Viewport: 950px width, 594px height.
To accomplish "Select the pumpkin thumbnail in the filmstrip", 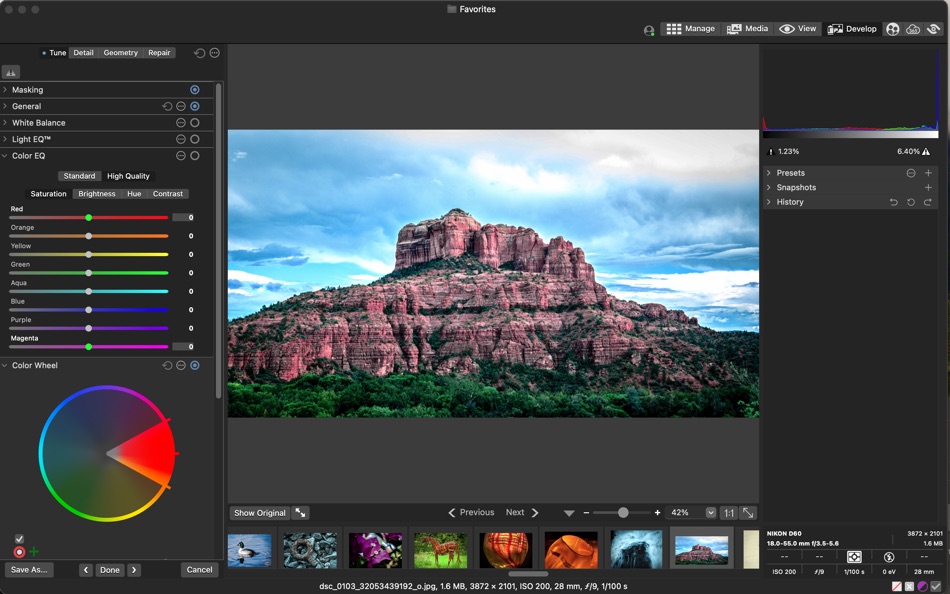I will (570, 548).
